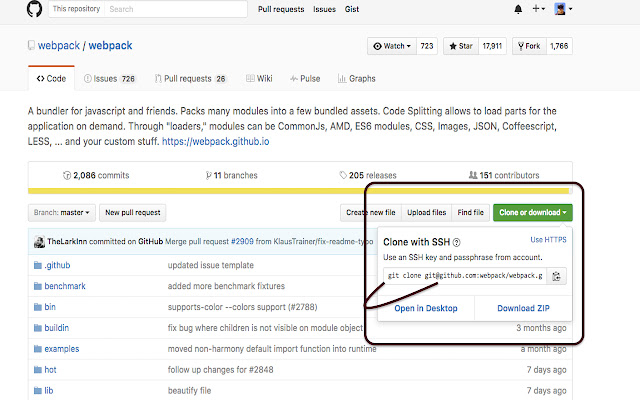Open Pull requests in top navigation

[x=281, y=9]
